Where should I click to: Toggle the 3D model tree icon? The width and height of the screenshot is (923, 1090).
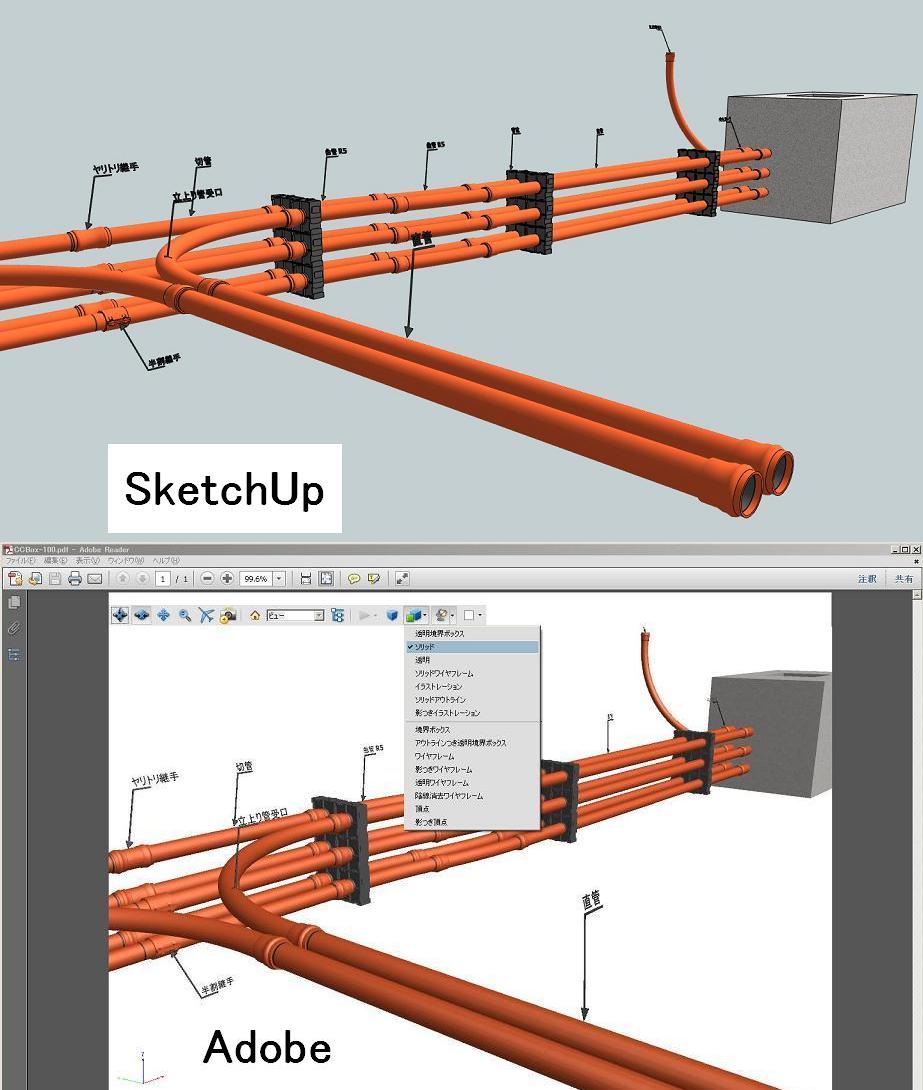pos(338,615)
